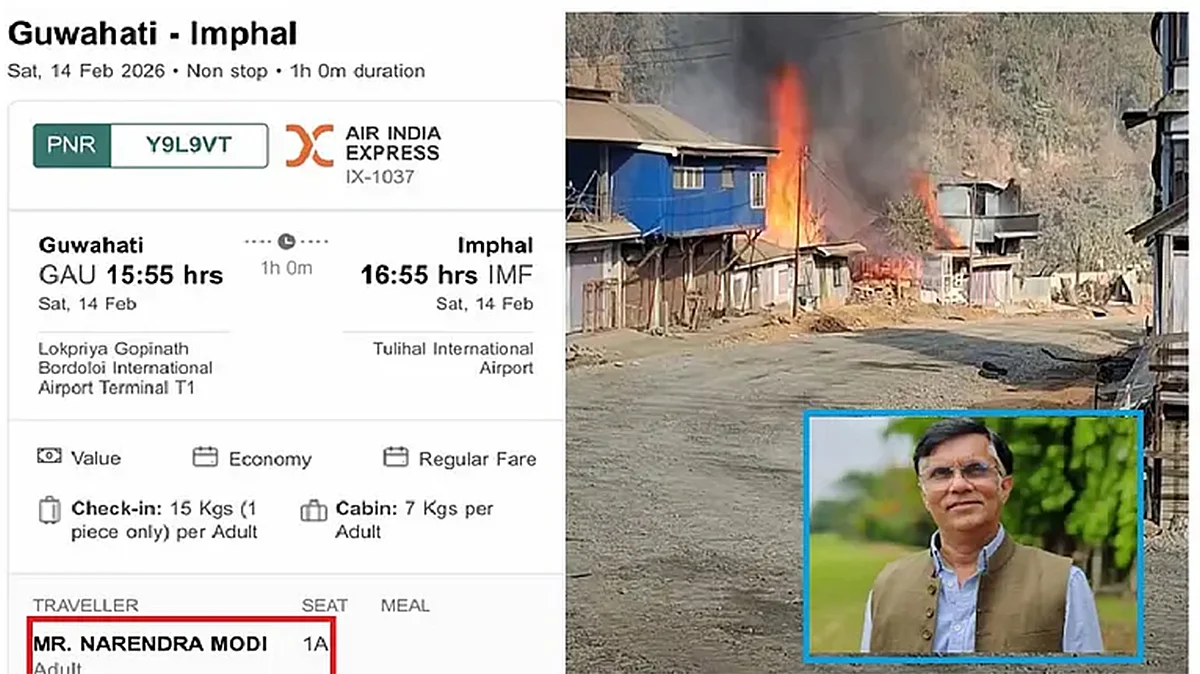Open the inset portrait of man in vest
This screenshot has width=1200, height=674.
[x=974, y=536]
